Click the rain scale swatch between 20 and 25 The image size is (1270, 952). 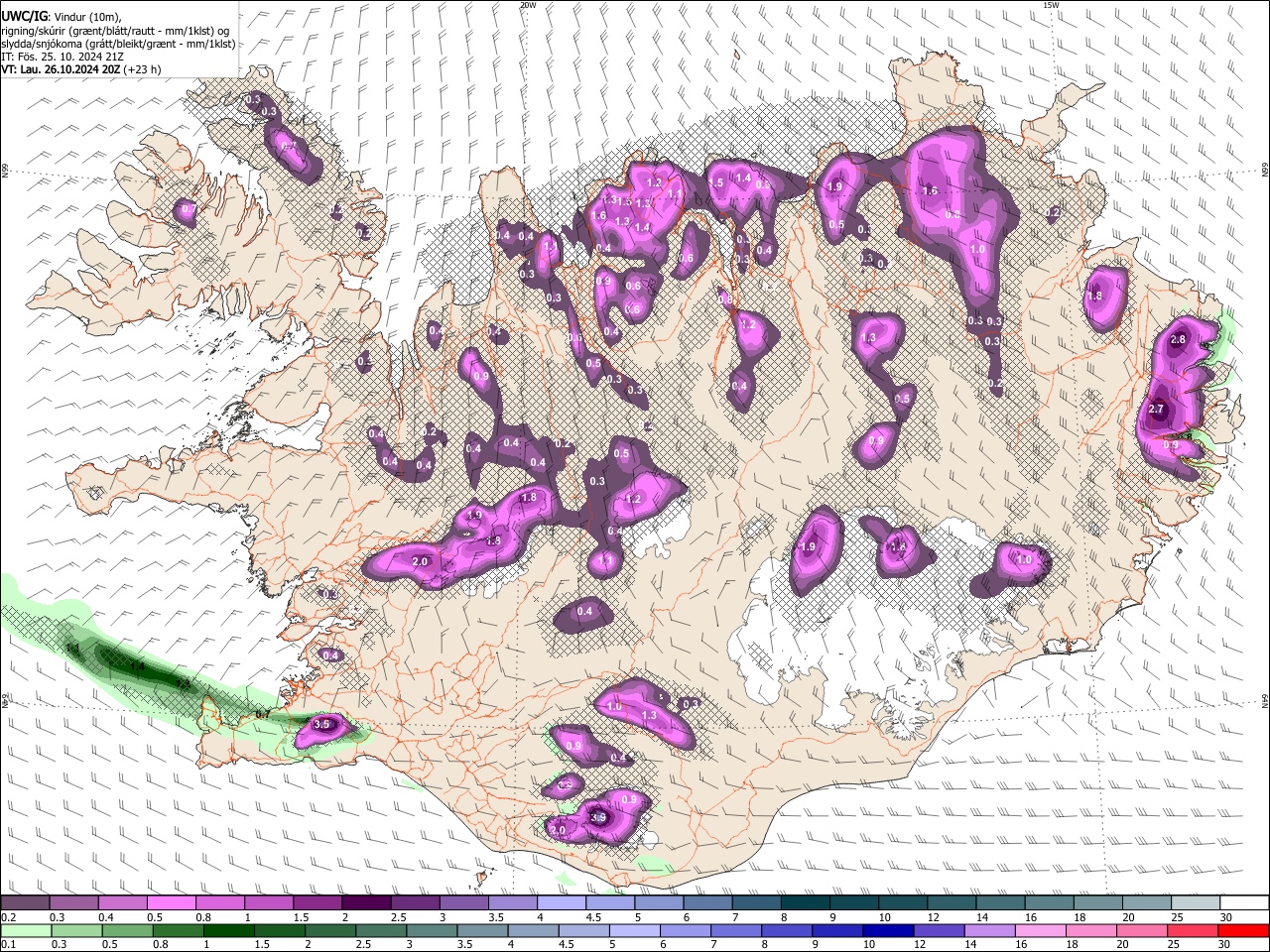tap(1142, 930)
